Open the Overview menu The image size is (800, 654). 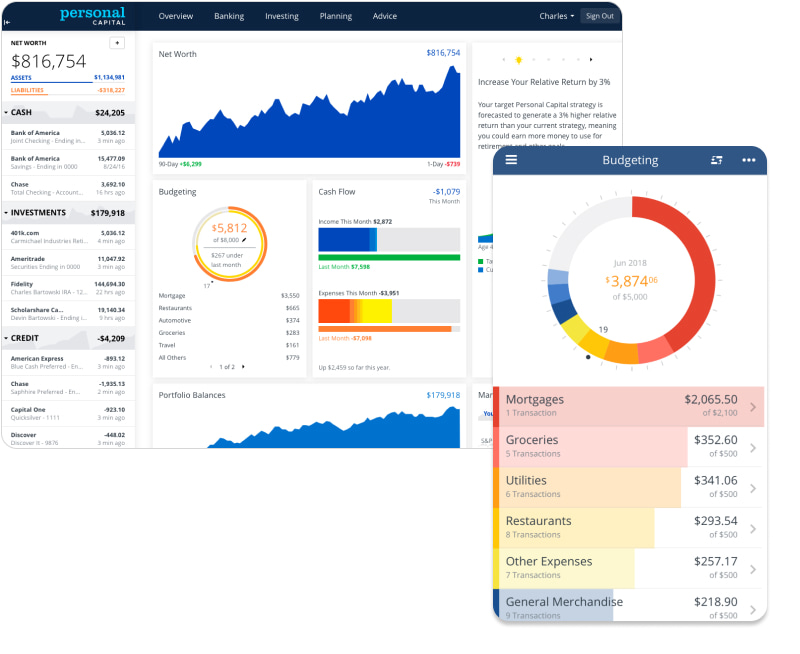(176, 16)
